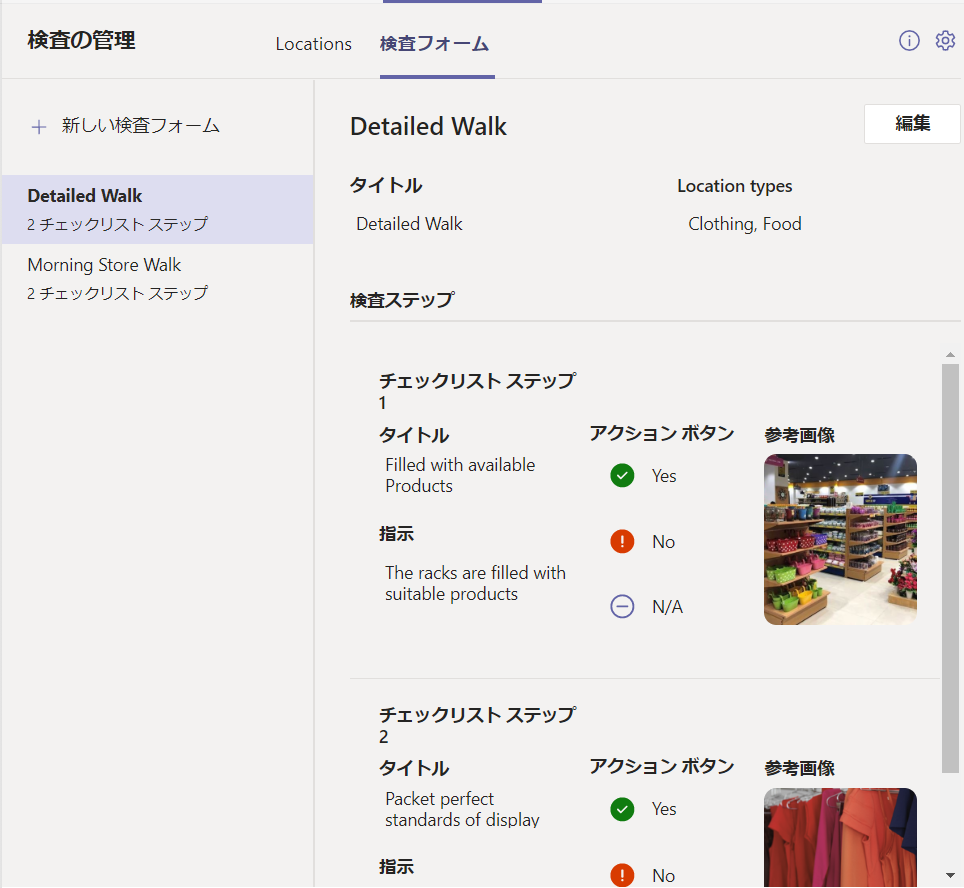
Task: Click the plus icon for new inspection form
Action: tap(39, 127)
